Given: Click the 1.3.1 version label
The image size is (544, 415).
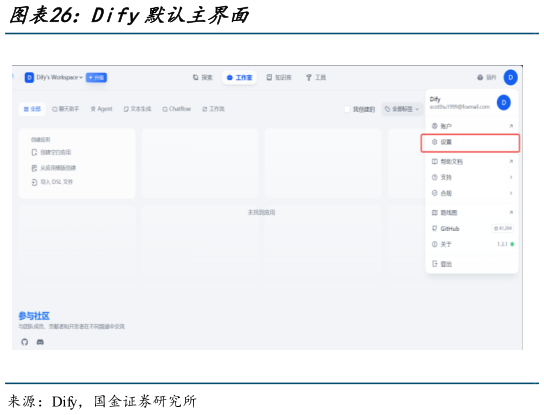Looking at the screenshot, I should 502,244.
